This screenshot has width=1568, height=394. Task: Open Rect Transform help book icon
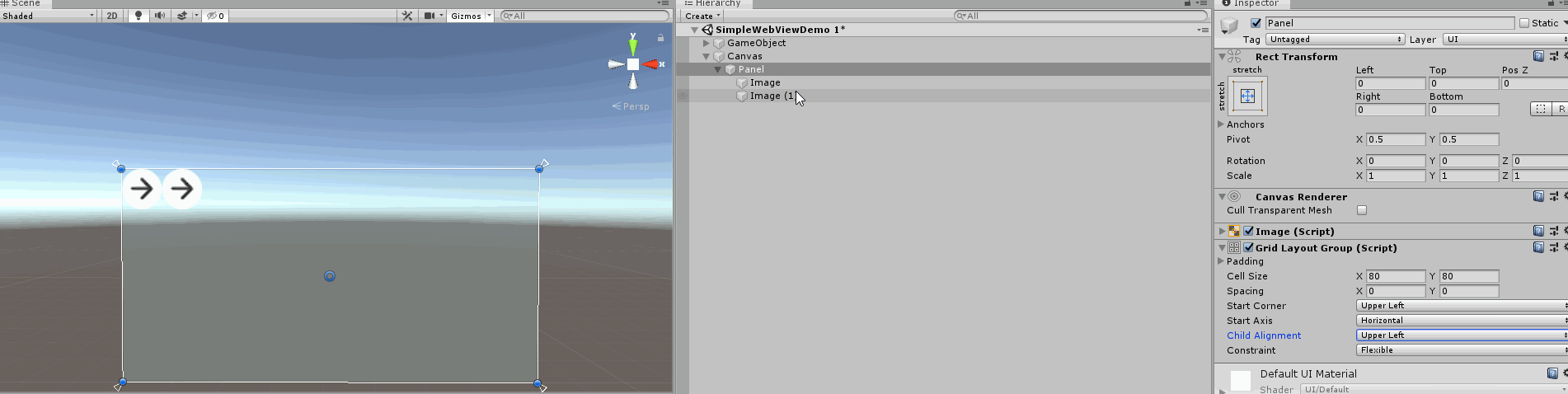tap(1538, 56)
